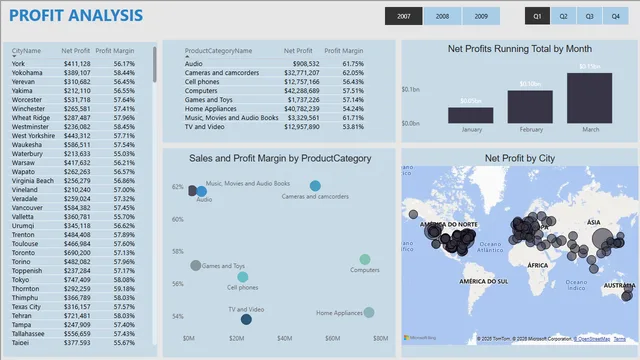This screenshot has height=360, width=640.
Task: Select the Waukesha city row
Action: (73, 144)
